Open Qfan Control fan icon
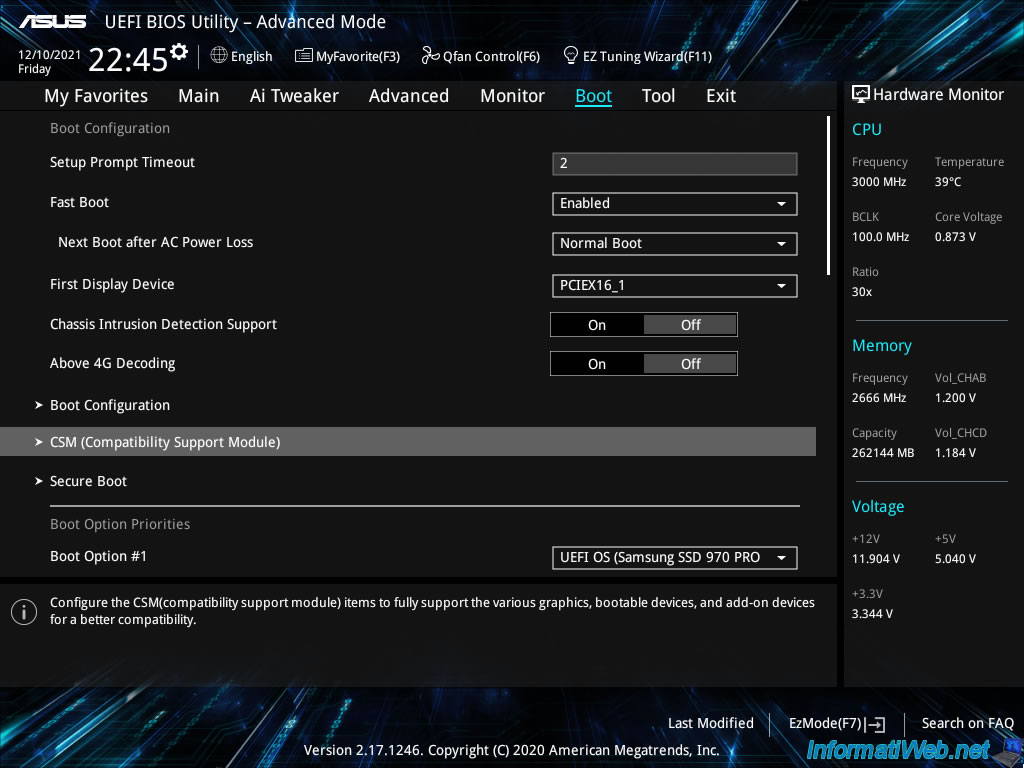 tap(430, 56)
